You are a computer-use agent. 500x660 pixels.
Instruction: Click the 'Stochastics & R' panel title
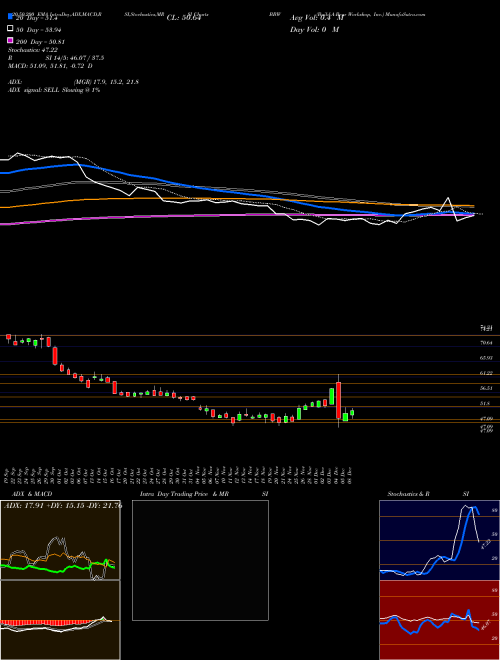[408, 493]
